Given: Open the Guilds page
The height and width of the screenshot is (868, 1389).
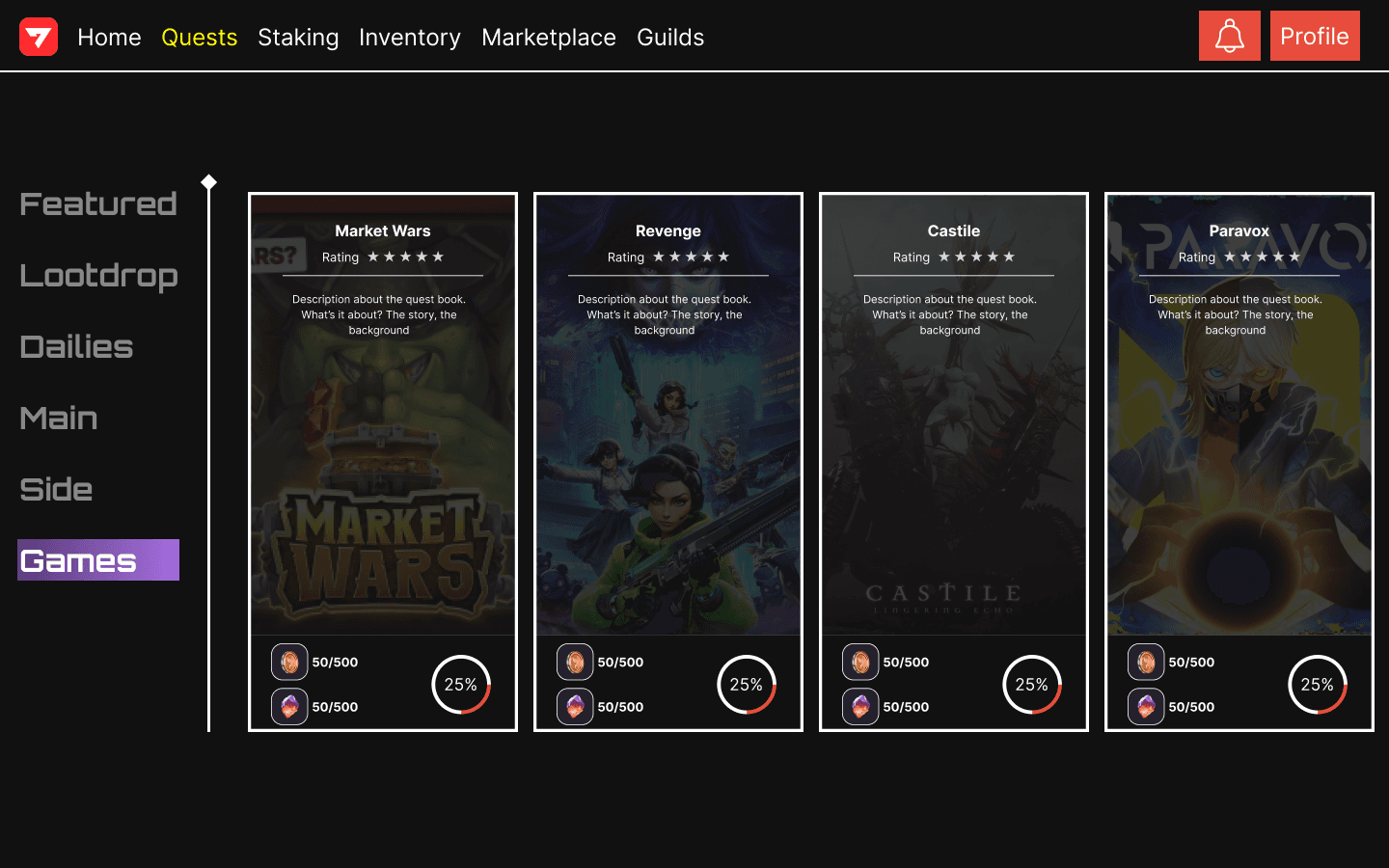Looking at the screenshot, I should click(670, 37).
